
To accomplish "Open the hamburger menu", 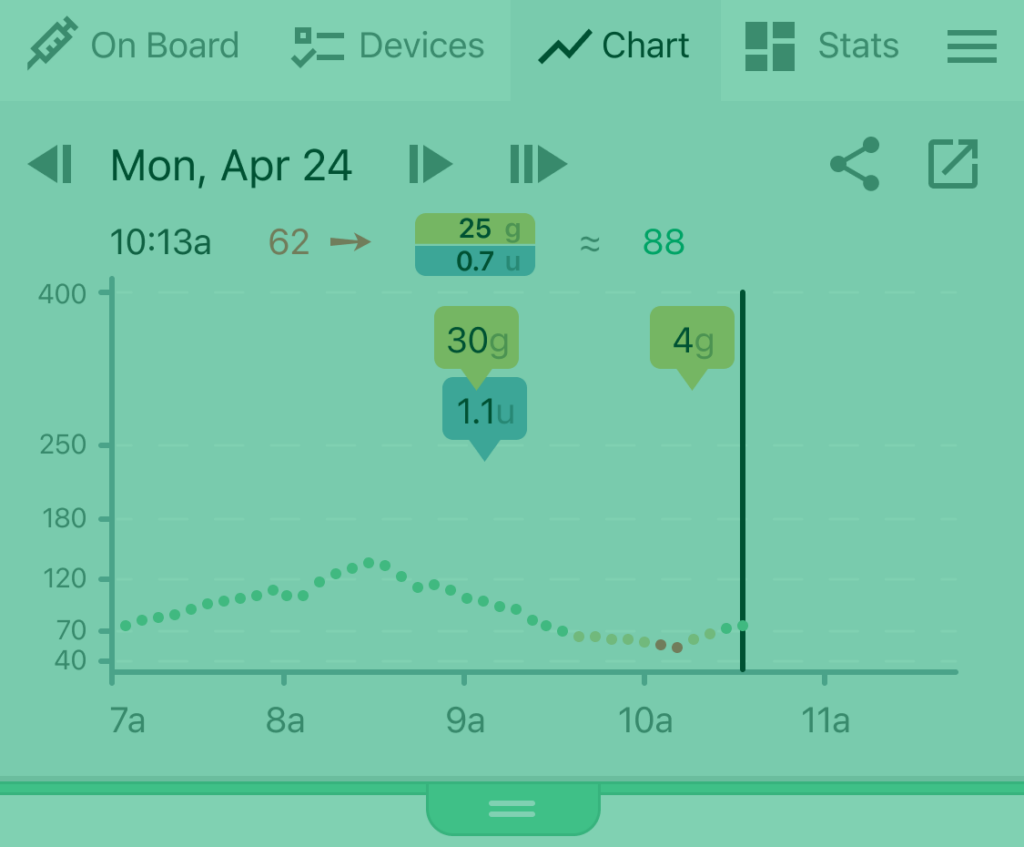I will [972, 46].
